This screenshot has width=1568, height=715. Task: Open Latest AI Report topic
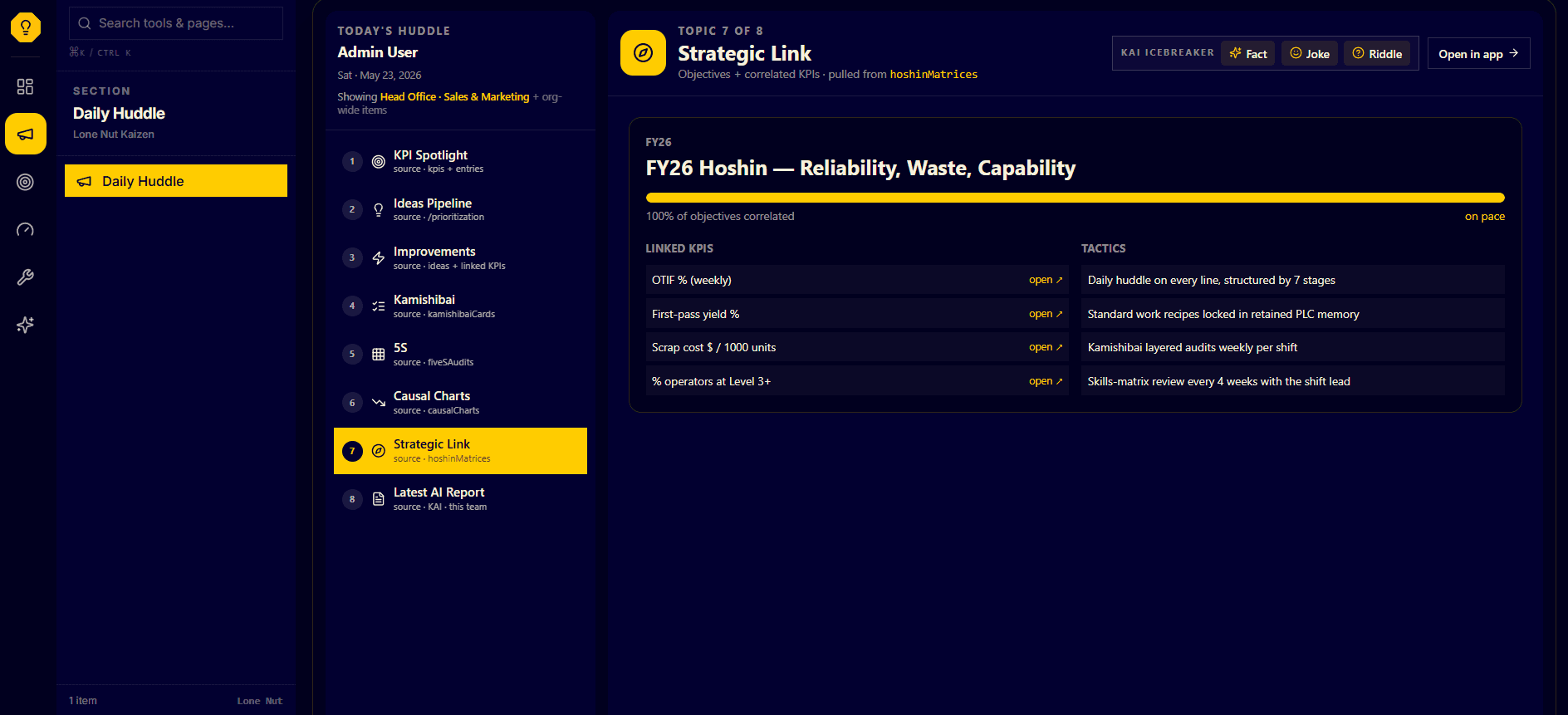click(x=460, y=499)
